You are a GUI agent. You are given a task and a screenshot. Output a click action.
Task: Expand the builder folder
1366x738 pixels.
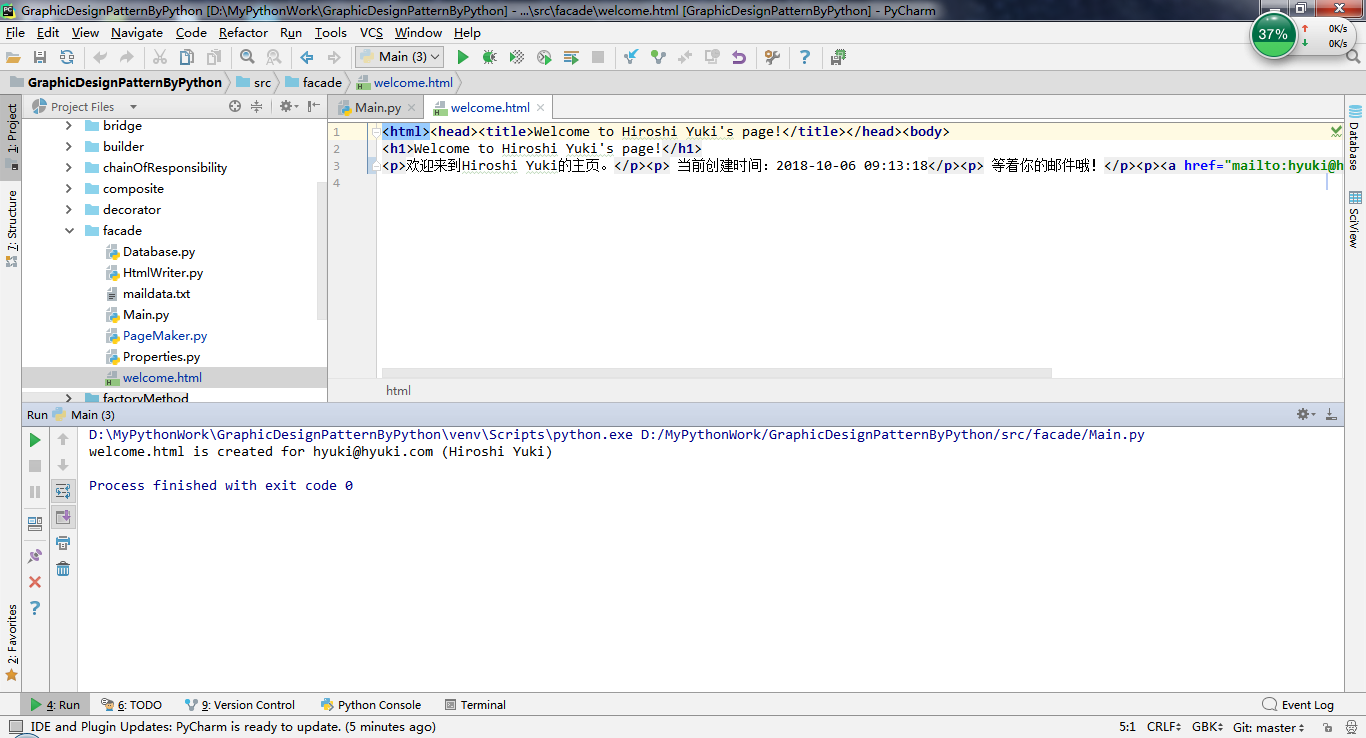pyautogui.click(x=69, y=147)
